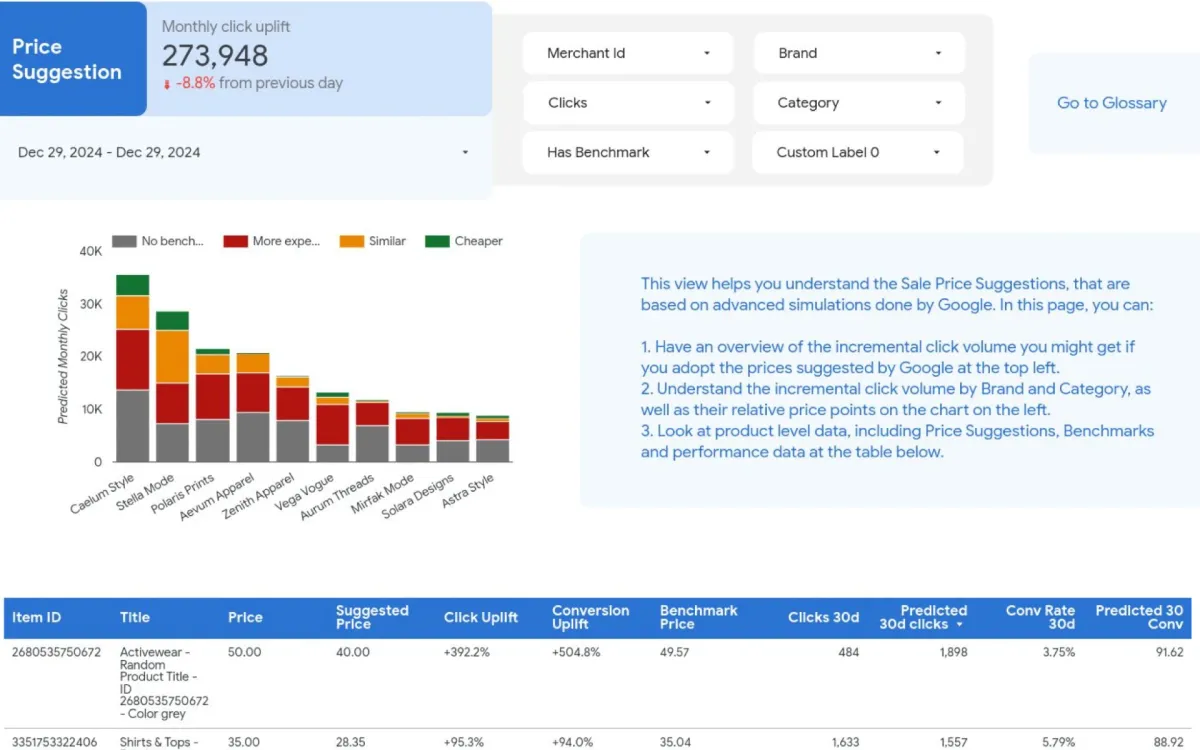Click the Benchmark Price column header
The height and width of the screenshot is (750, 1200).
698,617
